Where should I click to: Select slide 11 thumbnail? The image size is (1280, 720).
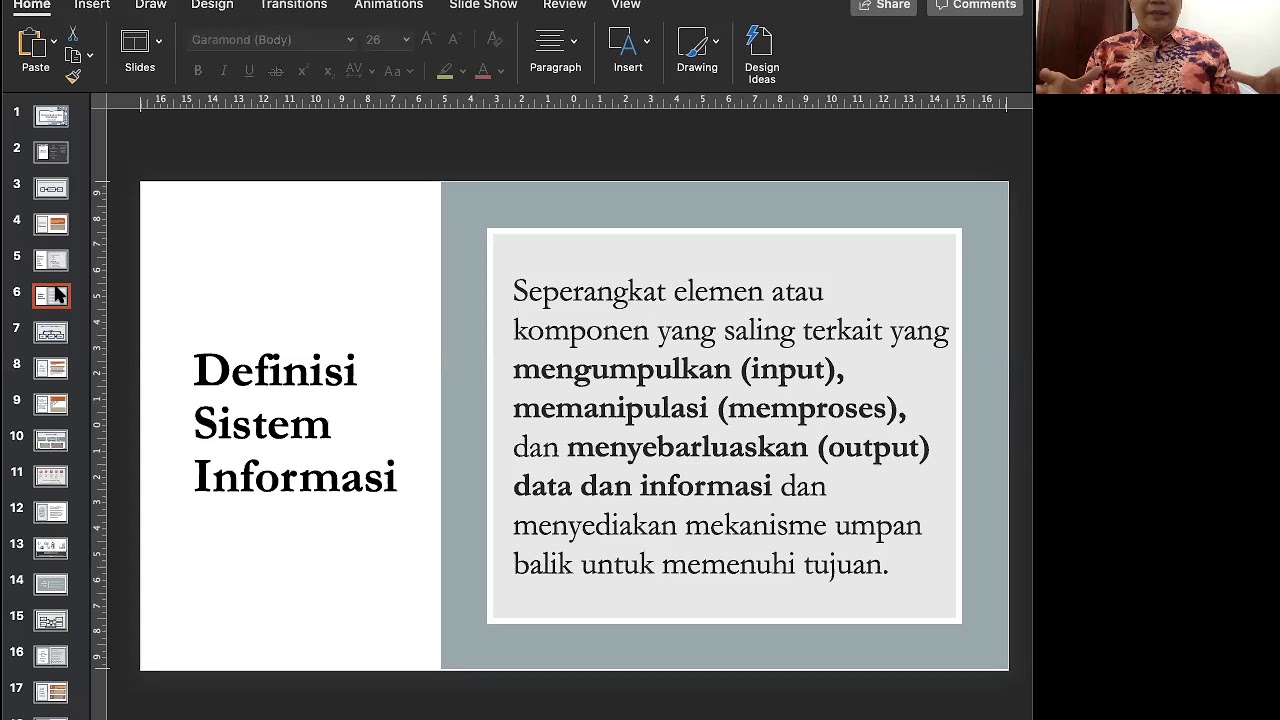pyautogui.click(x=51, y=476)
